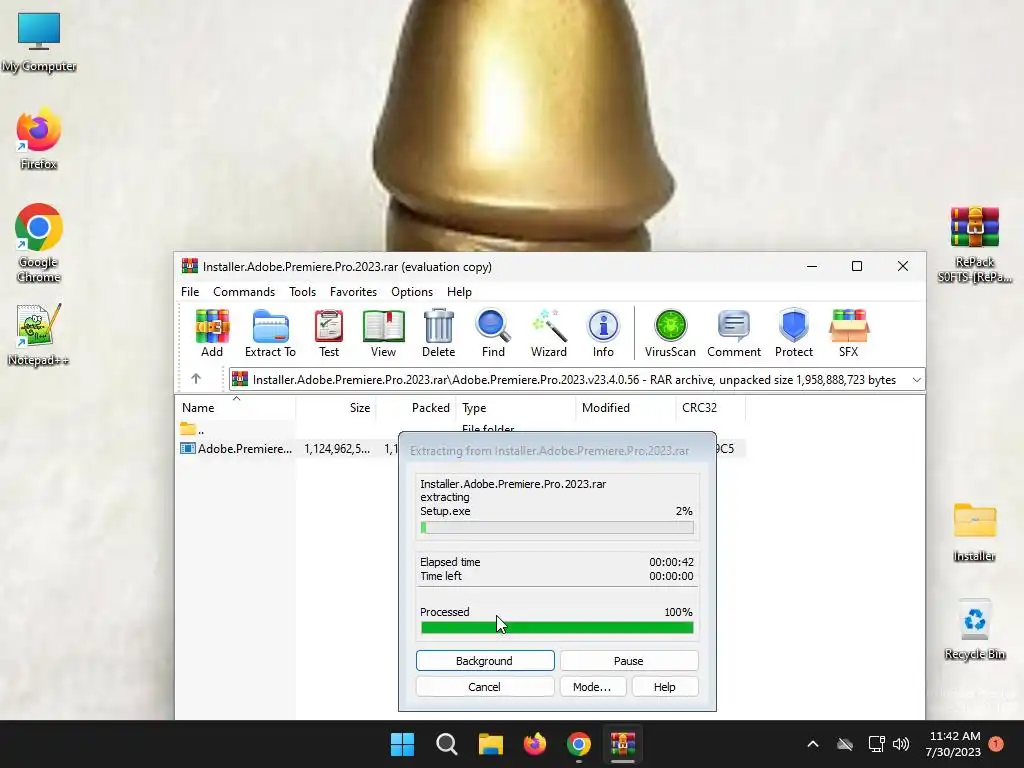The height and width of the screenshot is (768, 1024).
Task: Select the Firefox desktop shortcut
Action: (39, 139)
